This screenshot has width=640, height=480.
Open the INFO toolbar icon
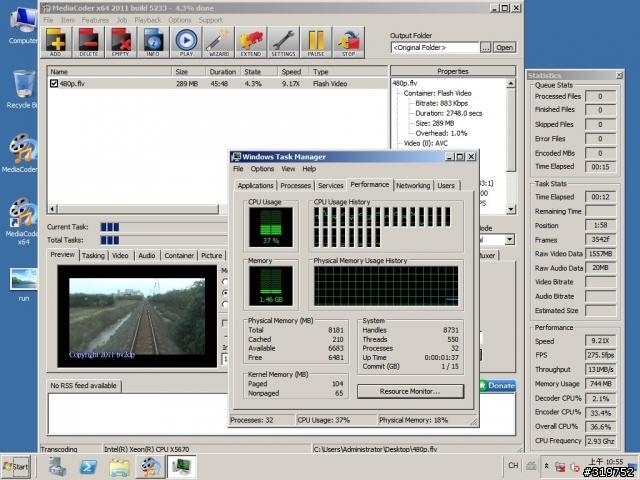153,42
